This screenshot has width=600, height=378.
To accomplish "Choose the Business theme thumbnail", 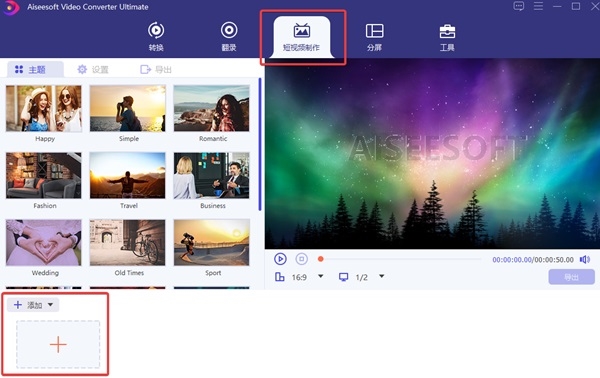I will coord(212,175).
